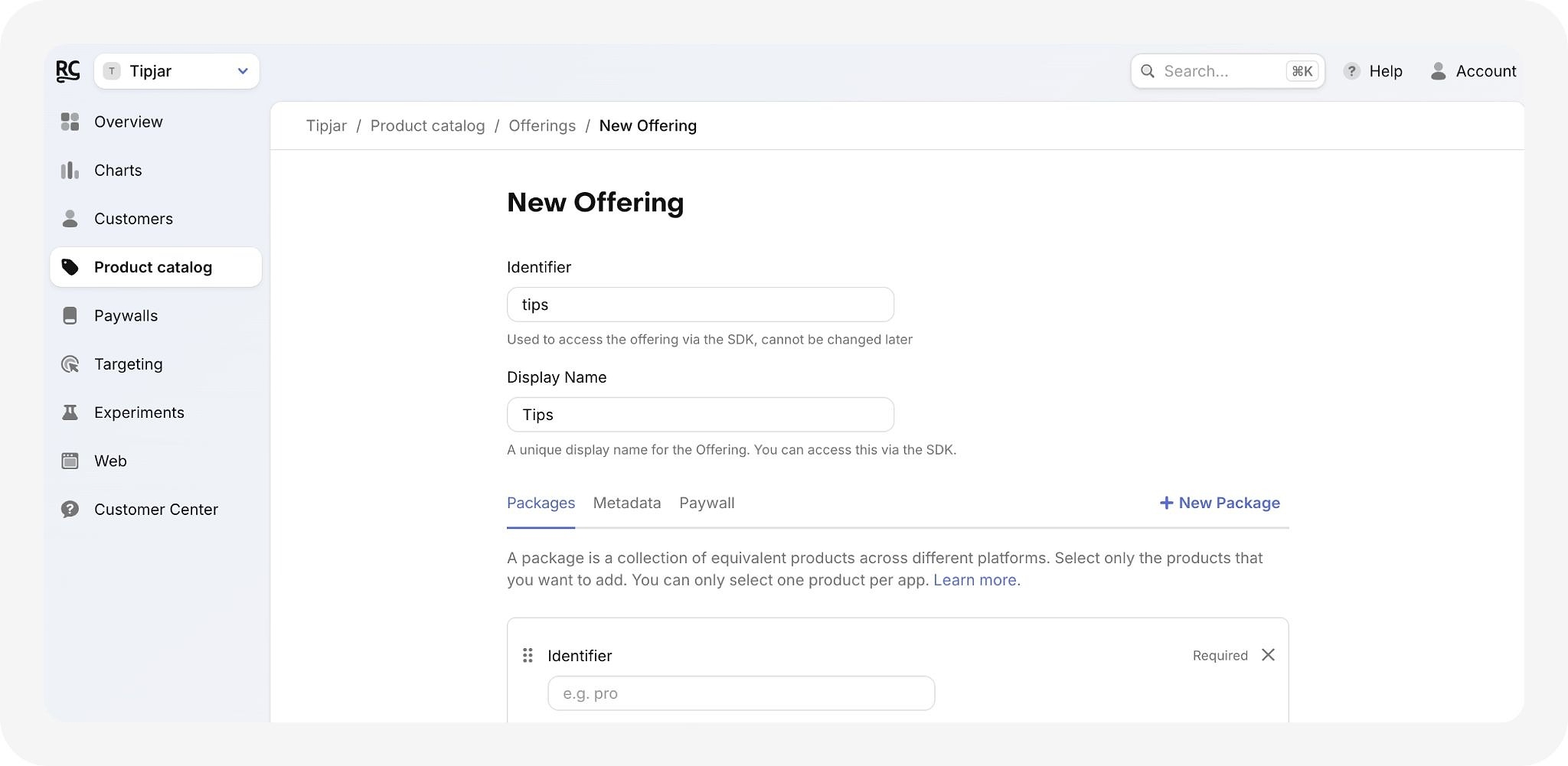Click New Offering breadcrumb text
Image resolution: width=1568 pixels, height=766 pixels.
pyautogui.click(x=648, y=125)
